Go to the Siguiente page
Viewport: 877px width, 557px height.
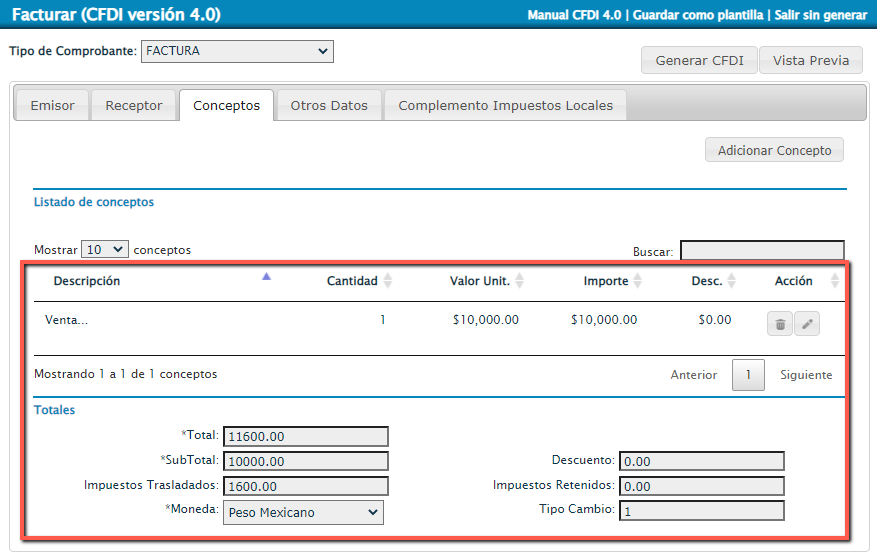(x=806, y=375)
